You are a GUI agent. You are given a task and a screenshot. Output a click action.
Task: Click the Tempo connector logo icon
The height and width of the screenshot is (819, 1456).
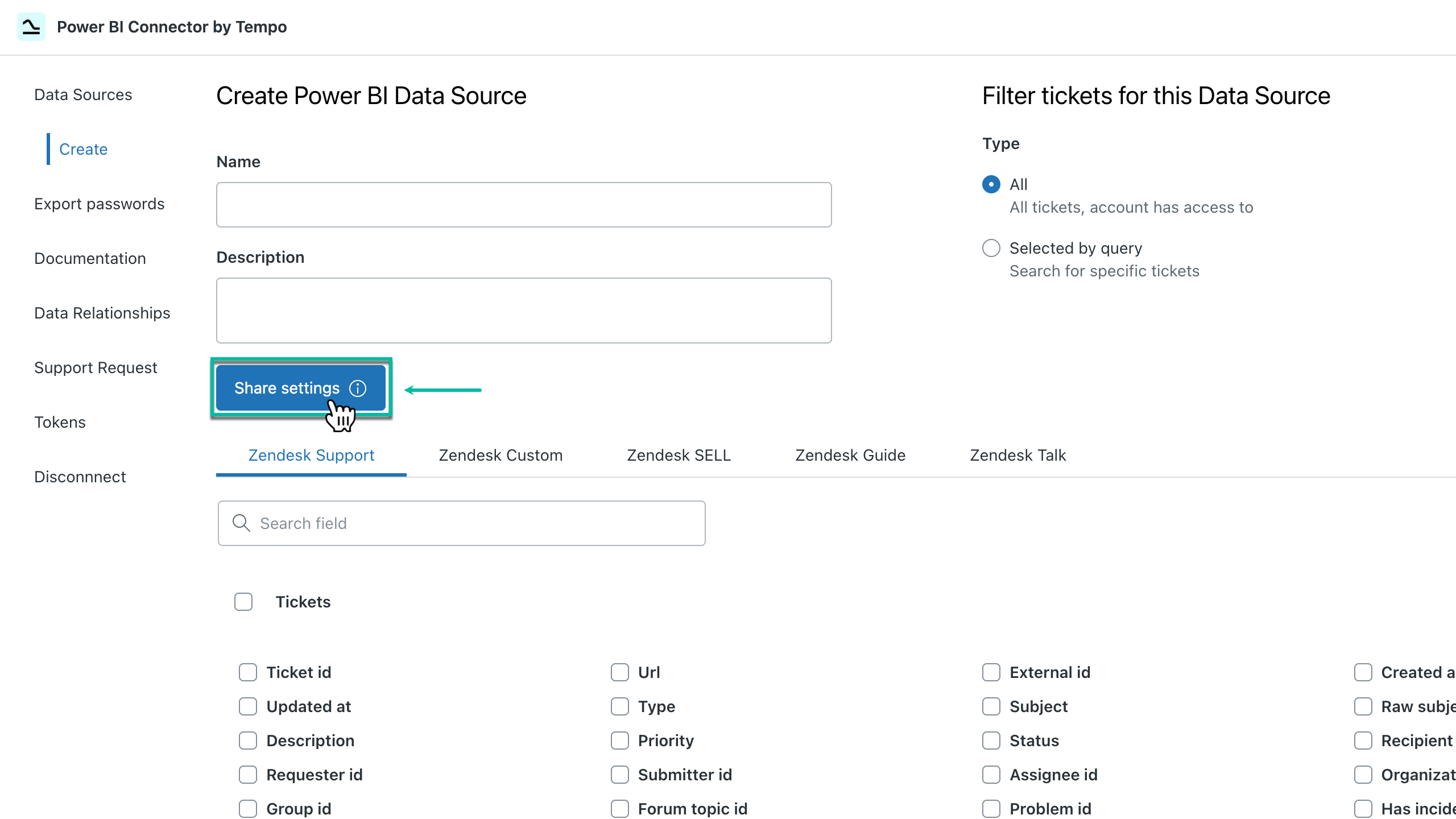[31, 26]
